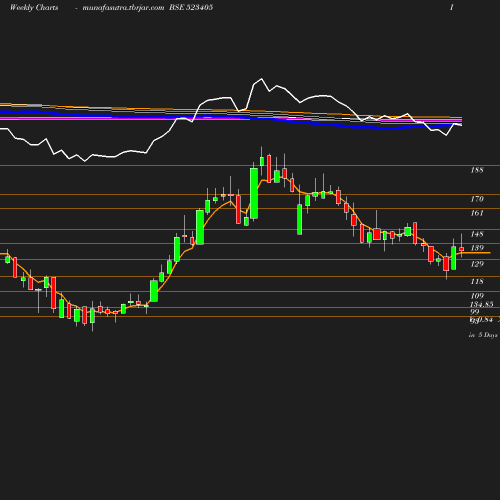The width and height of the screenshot is (500, 500).
Task: Click the 161 price level label
Action: click(x=477, y=213)
